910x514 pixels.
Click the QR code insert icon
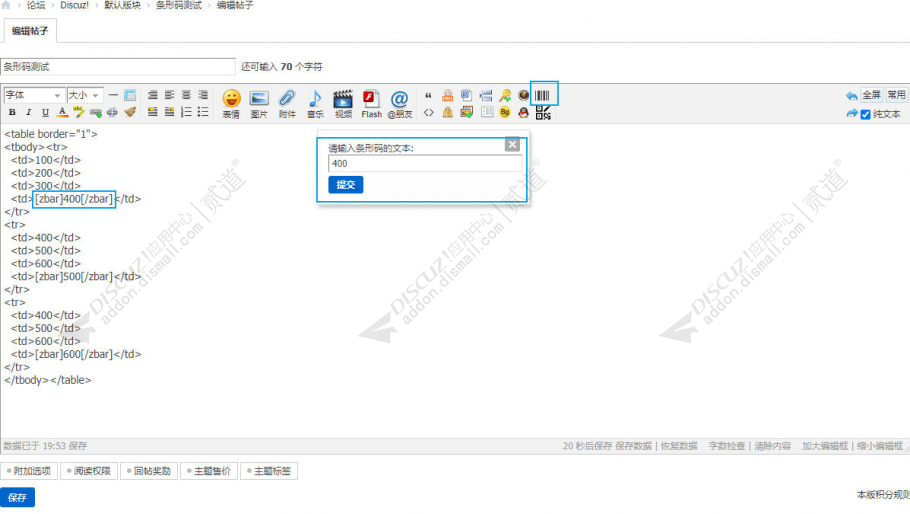click(543, 113)
